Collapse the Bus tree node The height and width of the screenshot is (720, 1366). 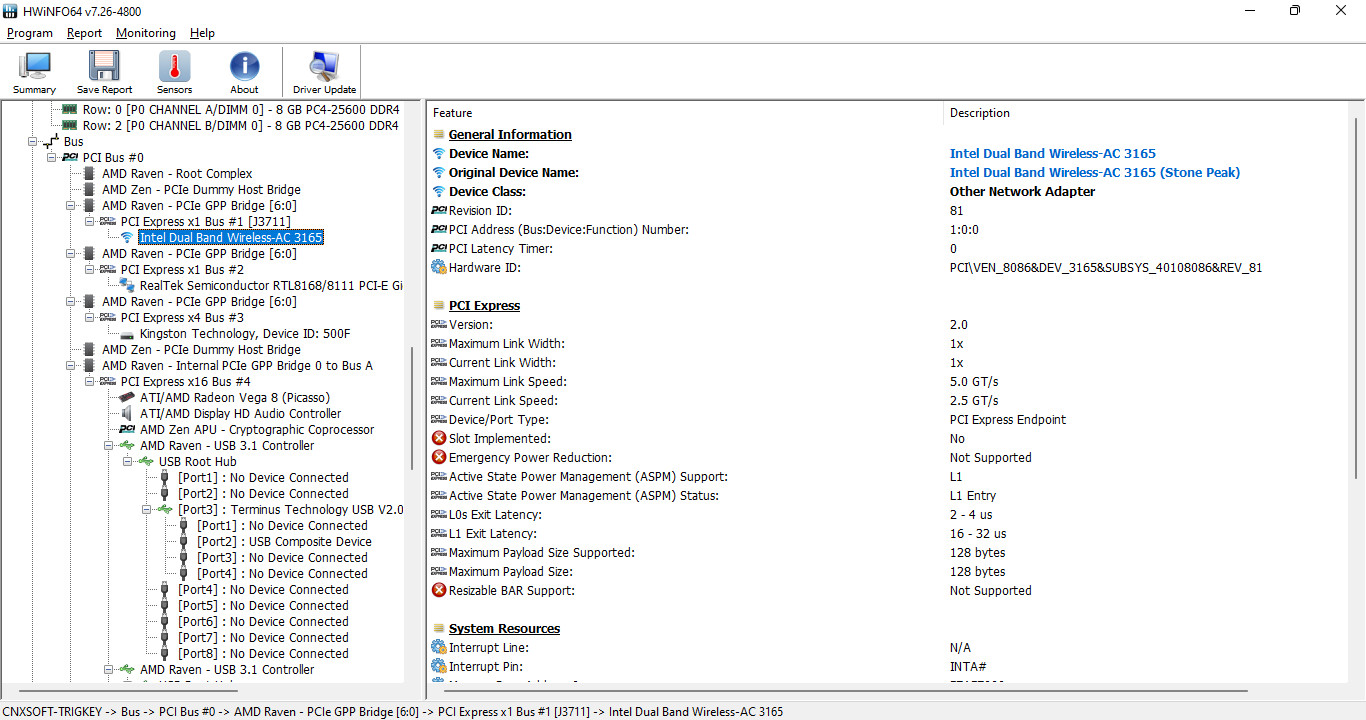(32, 142)
